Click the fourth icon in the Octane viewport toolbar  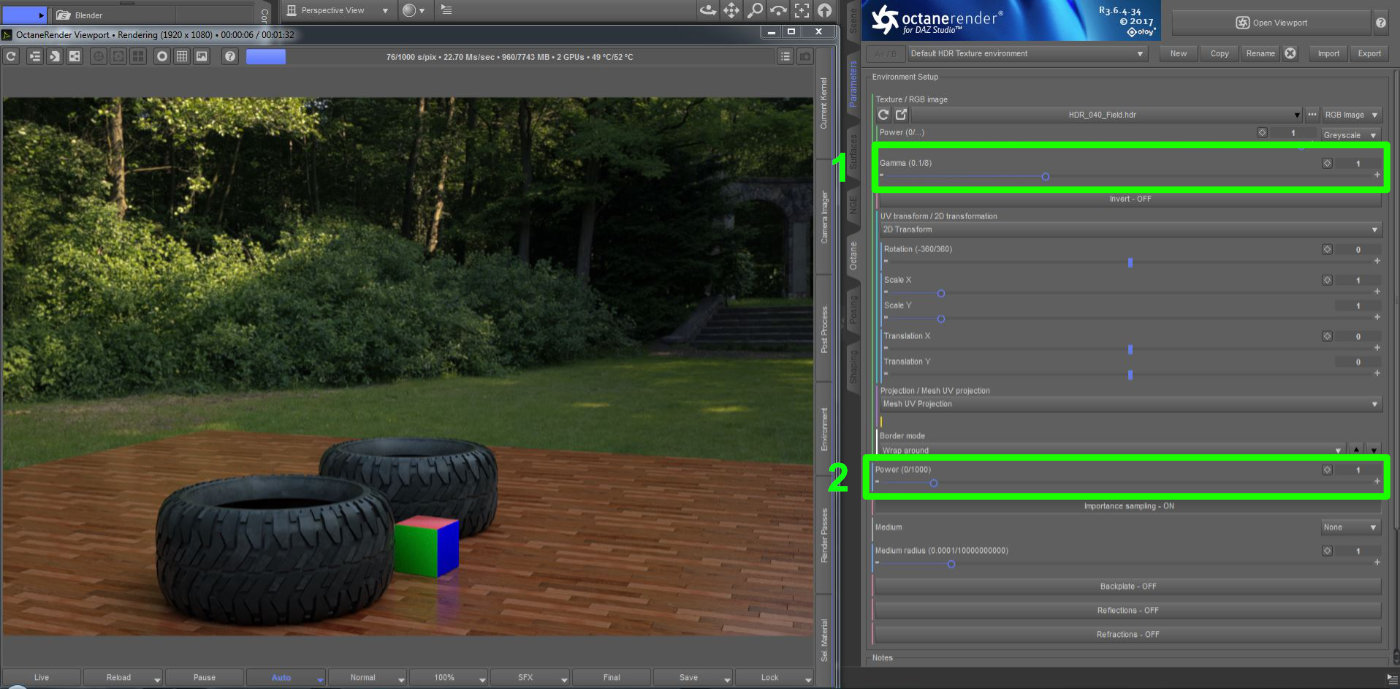pyautogui.click(x=74, y=57)
